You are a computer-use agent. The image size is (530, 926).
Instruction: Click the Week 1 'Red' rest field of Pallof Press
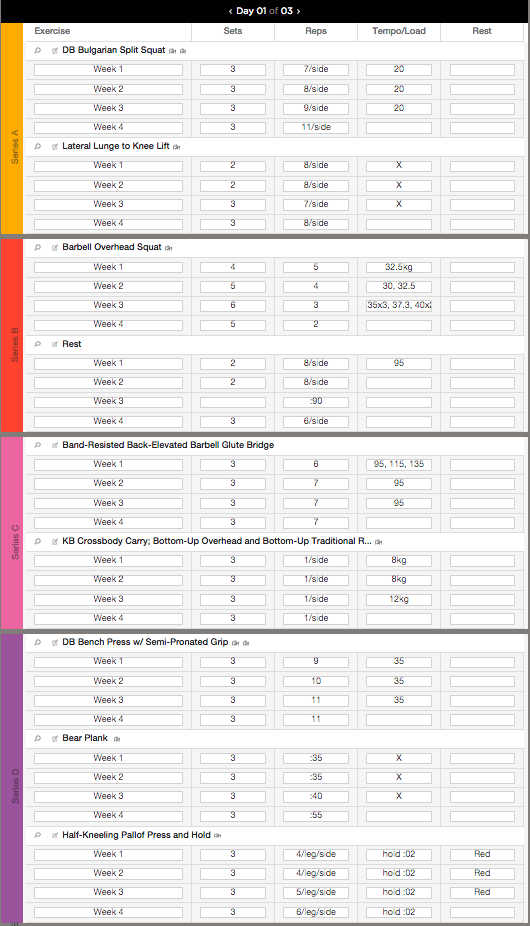(482, 855)
